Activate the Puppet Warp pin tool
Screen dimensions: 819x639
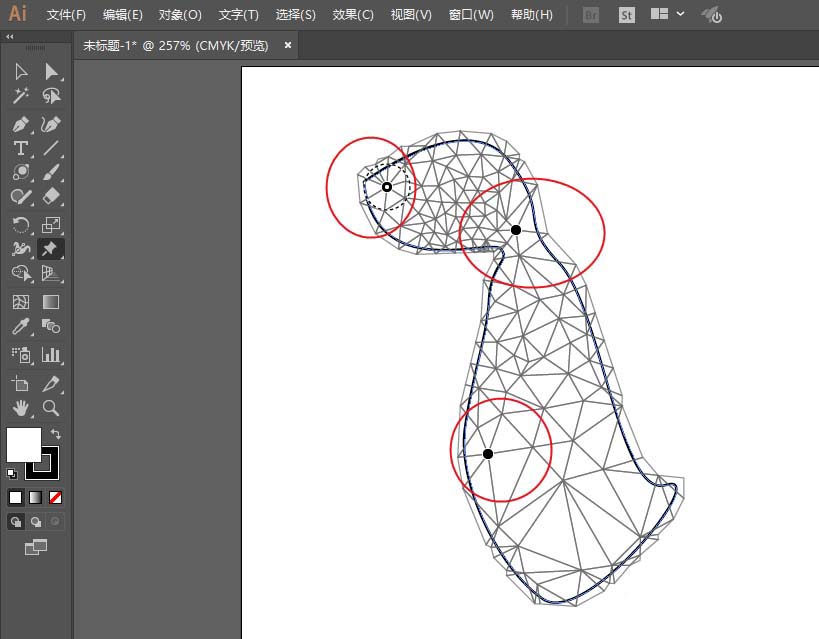51,249
